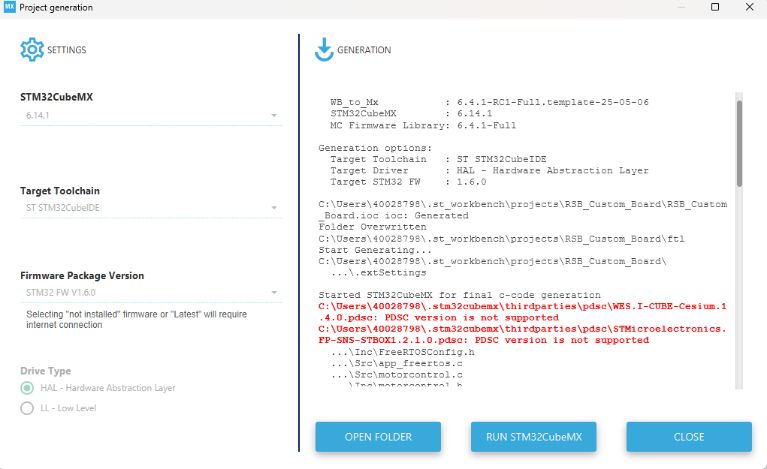Click the 'MC Firmware Library: 6.4.1-Full' line

[423, 125]
